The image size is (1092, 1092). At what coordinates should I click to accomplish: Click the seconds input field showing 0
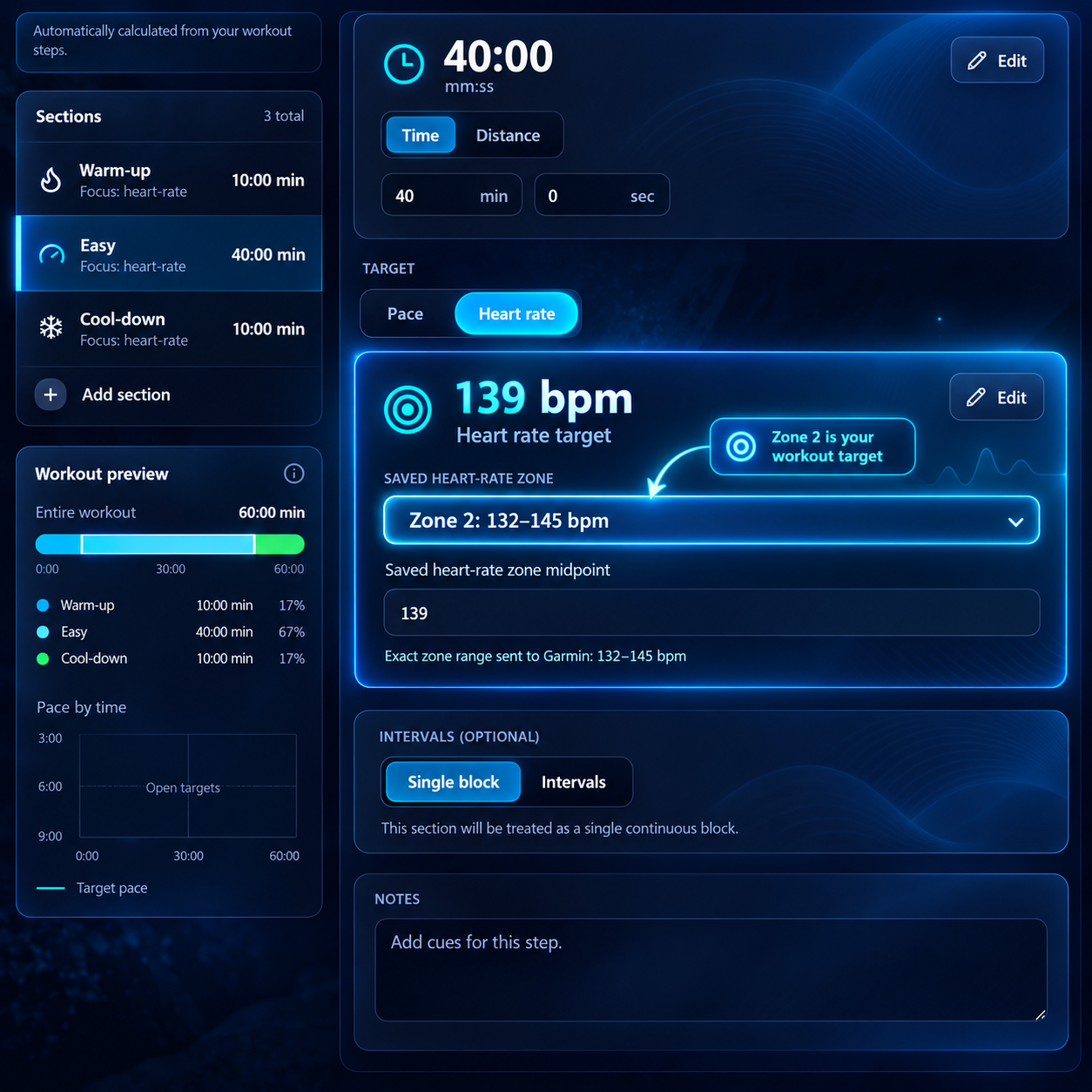602,195
